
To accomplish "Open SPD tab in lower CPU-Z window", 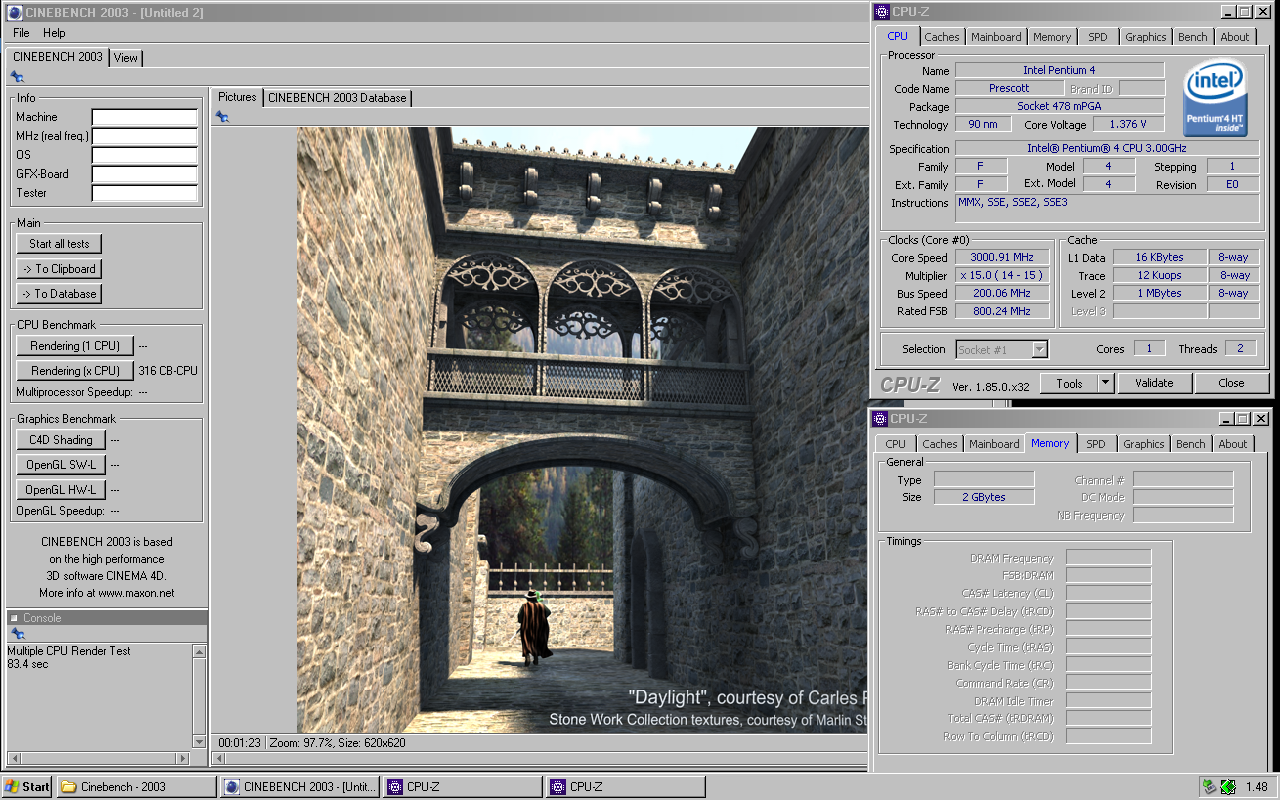I will 1096,444.
